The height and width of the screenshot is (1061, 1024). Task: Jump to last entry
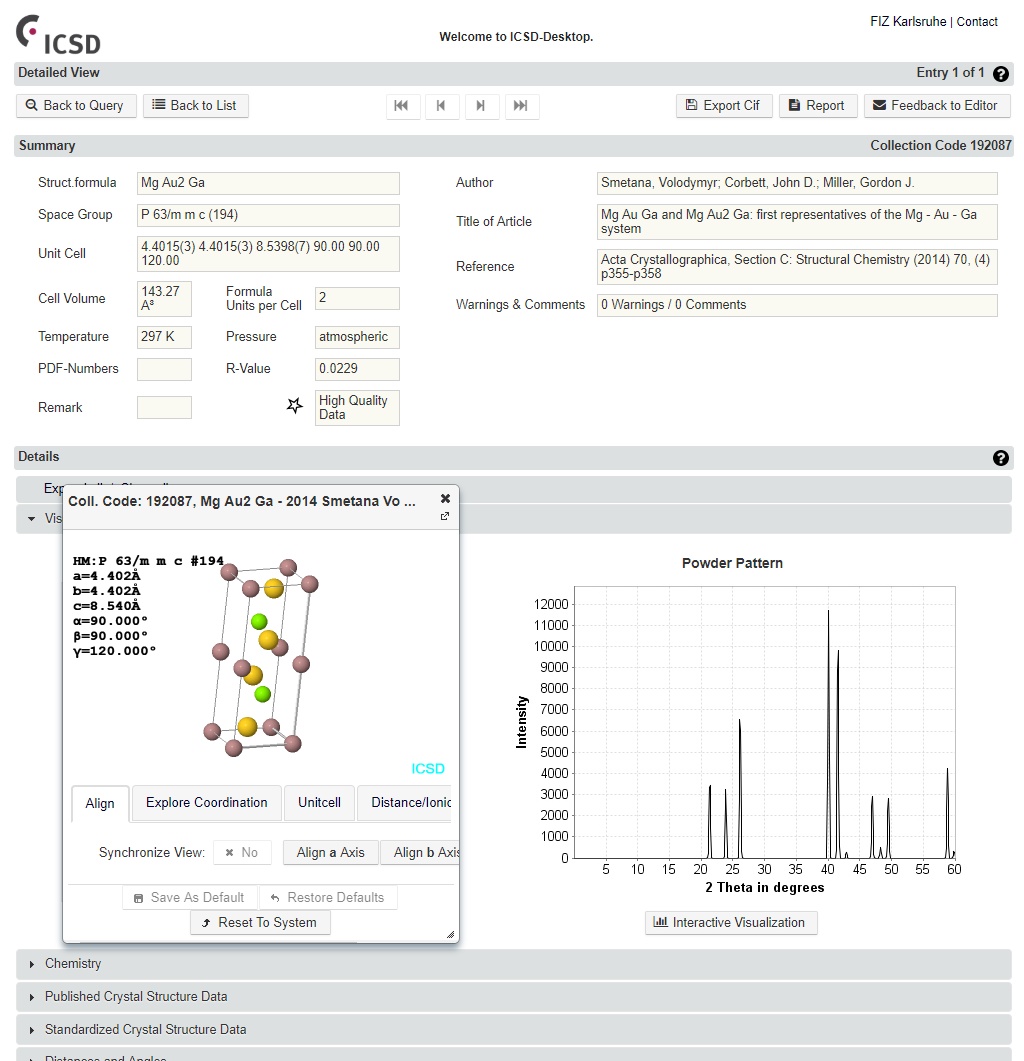tap(520, 106)
